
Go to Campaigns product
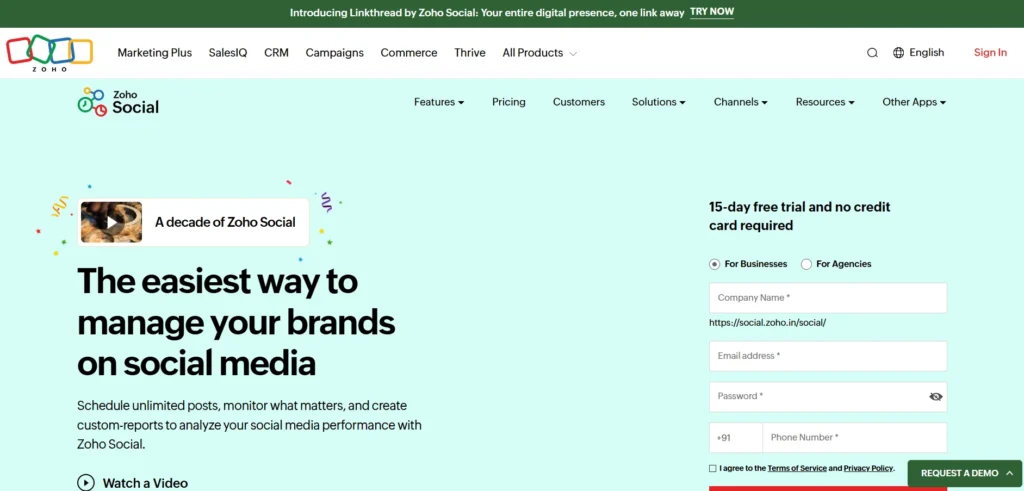click(334, 53)
